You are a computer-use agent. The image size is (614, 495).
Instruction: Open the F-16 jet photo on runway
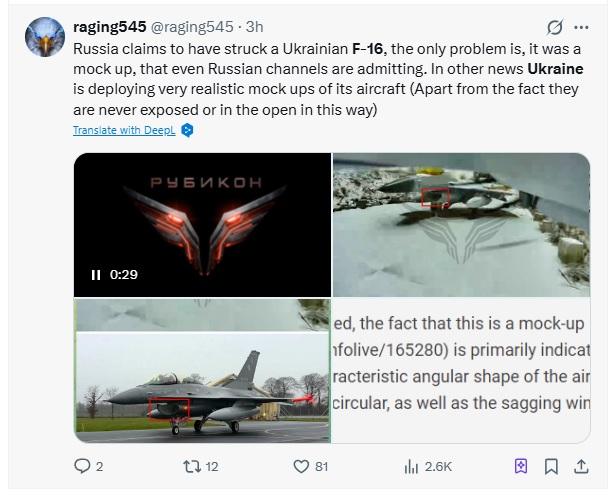(202, 385)
